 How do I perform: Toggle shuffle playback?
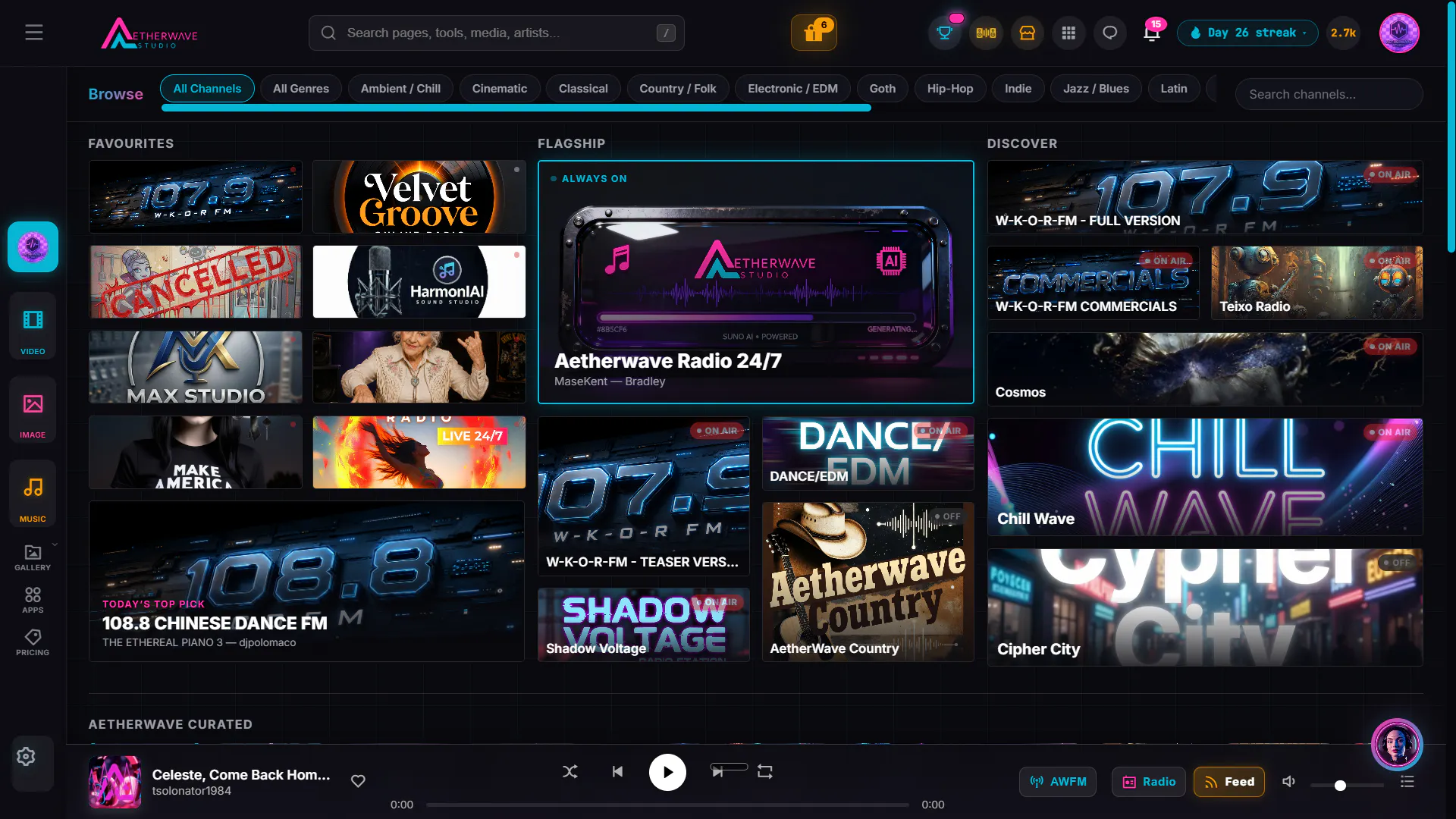570,772
